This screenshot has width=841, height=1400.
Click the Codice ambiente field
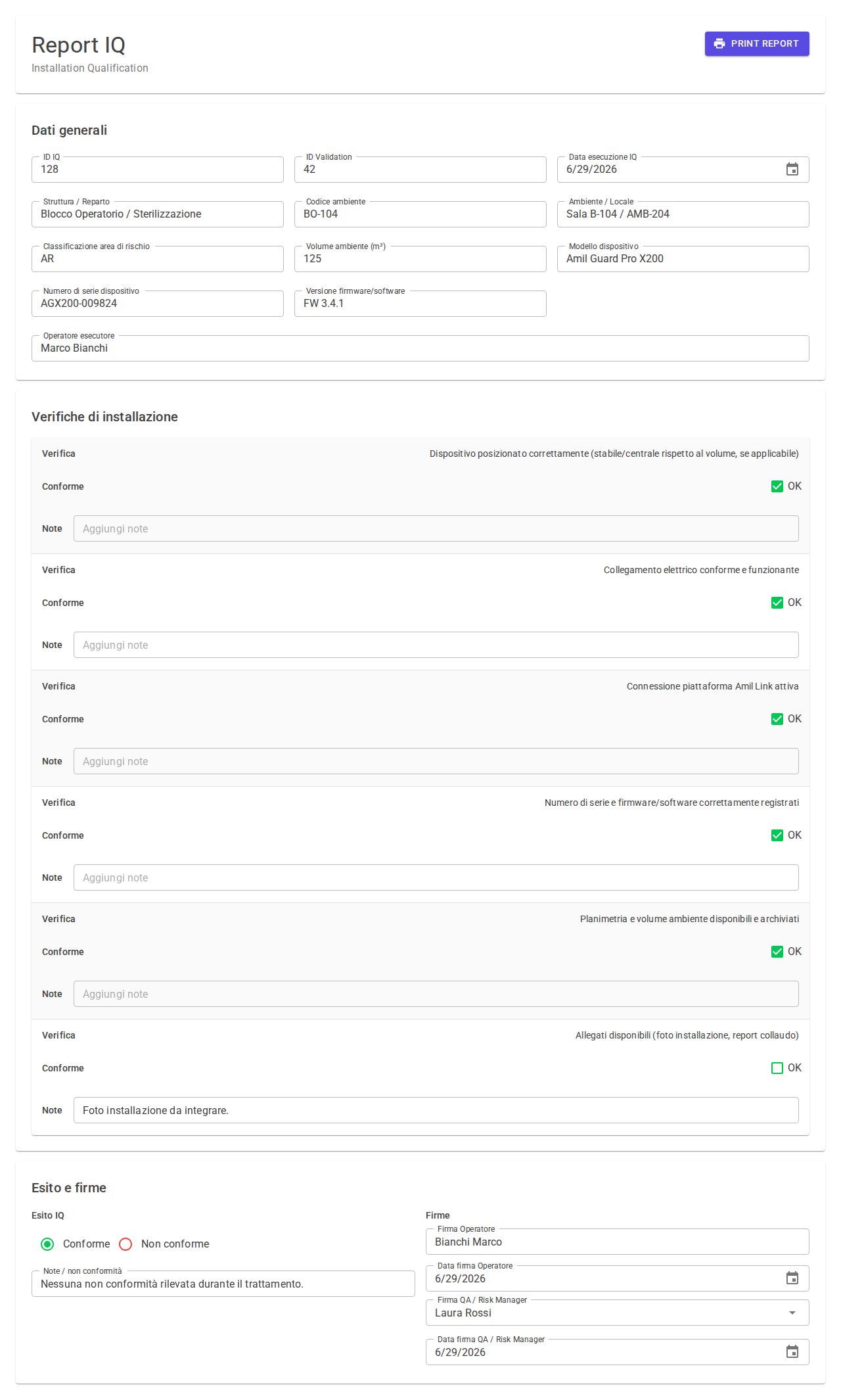[x=420, y=214]
